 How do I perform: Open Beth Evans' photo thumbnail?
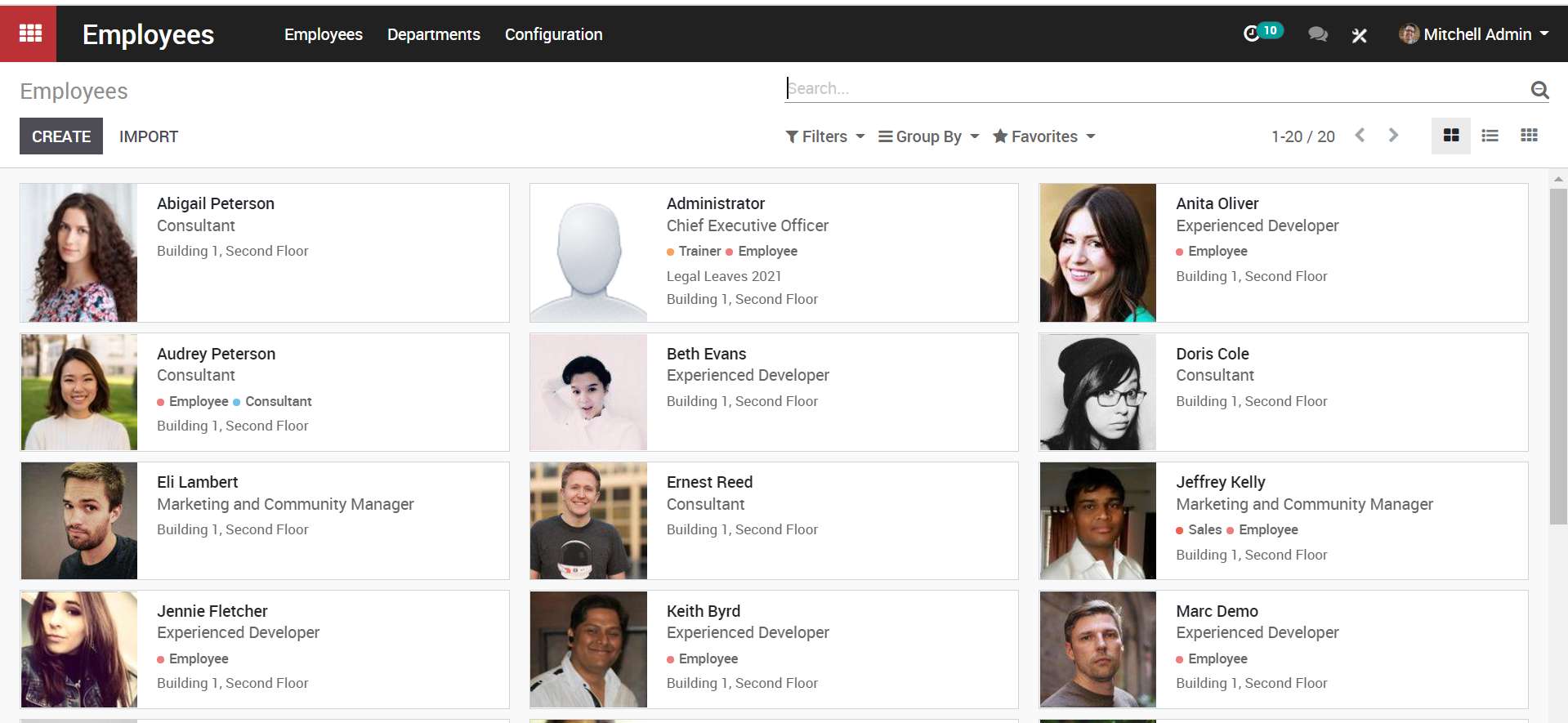[x=588, y=392]
